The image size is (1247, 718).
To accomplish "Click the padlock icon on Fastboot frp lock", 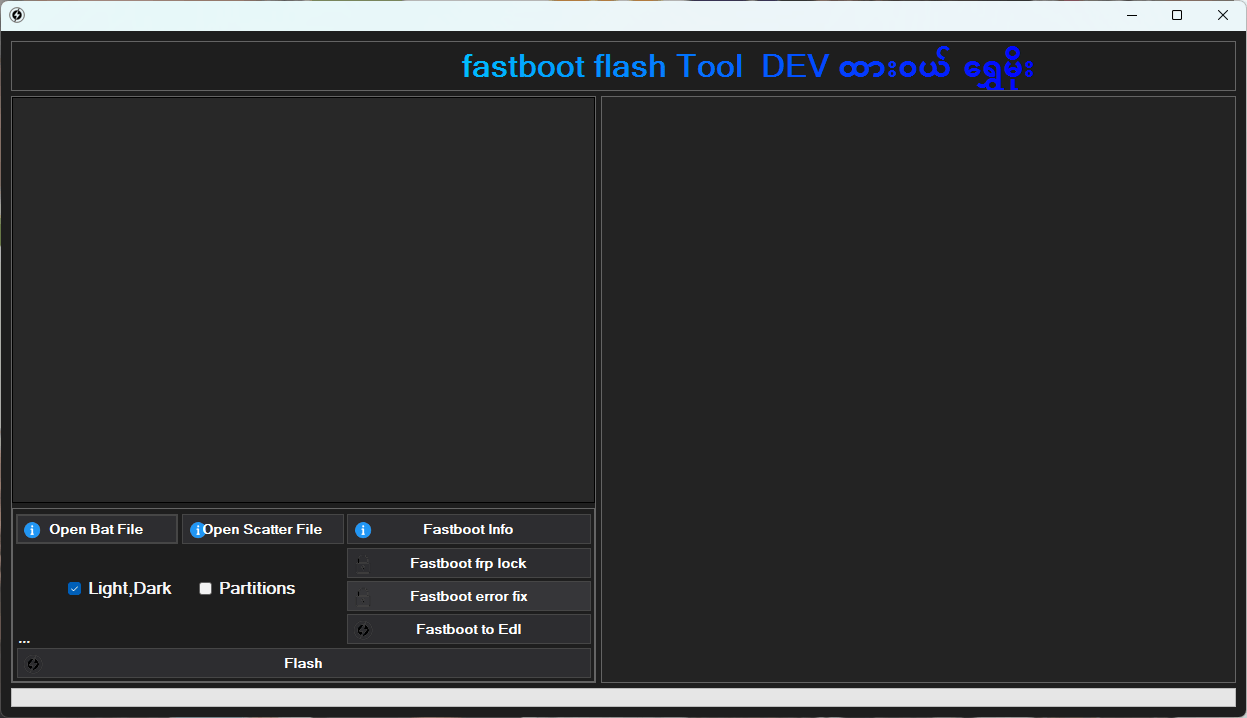I will click(362, 562).
